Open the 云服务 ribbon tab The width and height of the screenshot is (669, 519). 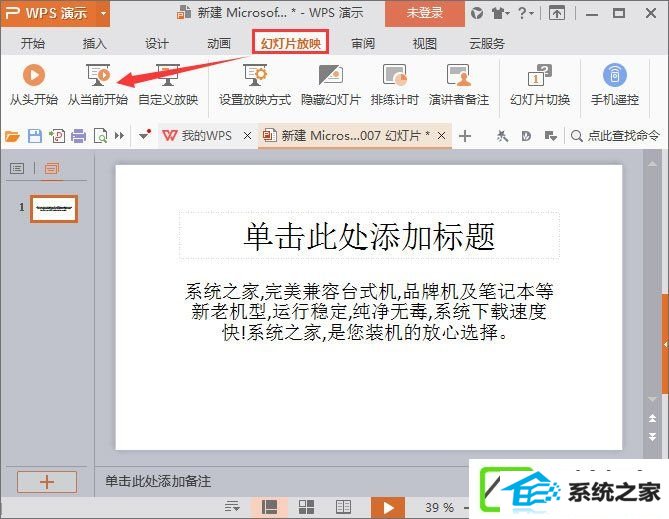(487, 43)
